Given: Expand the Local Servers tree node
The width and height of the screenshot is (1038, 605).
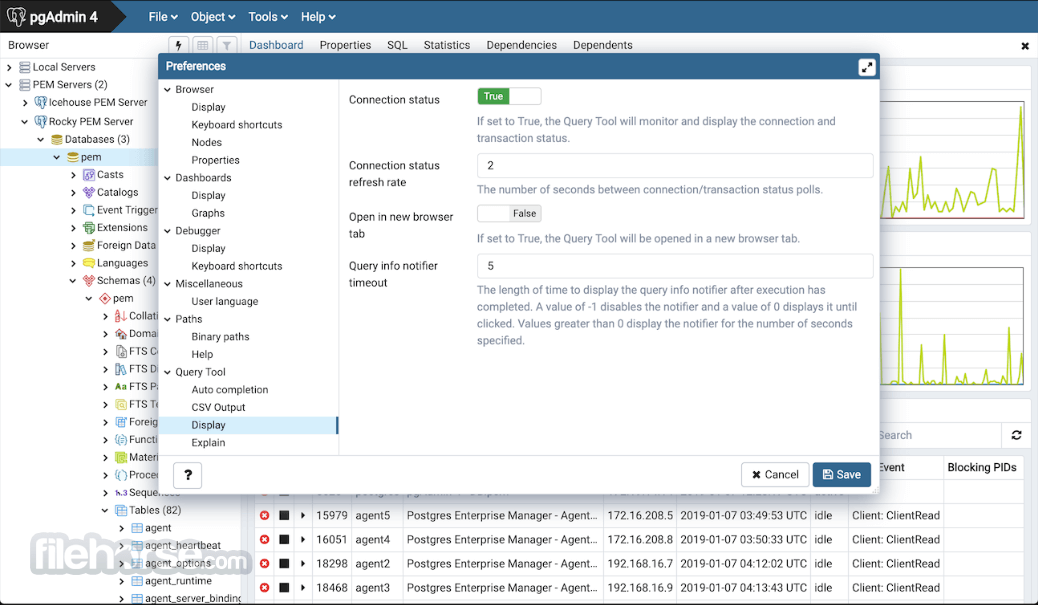Looking at the screenshot, I should tap(9, 67).
